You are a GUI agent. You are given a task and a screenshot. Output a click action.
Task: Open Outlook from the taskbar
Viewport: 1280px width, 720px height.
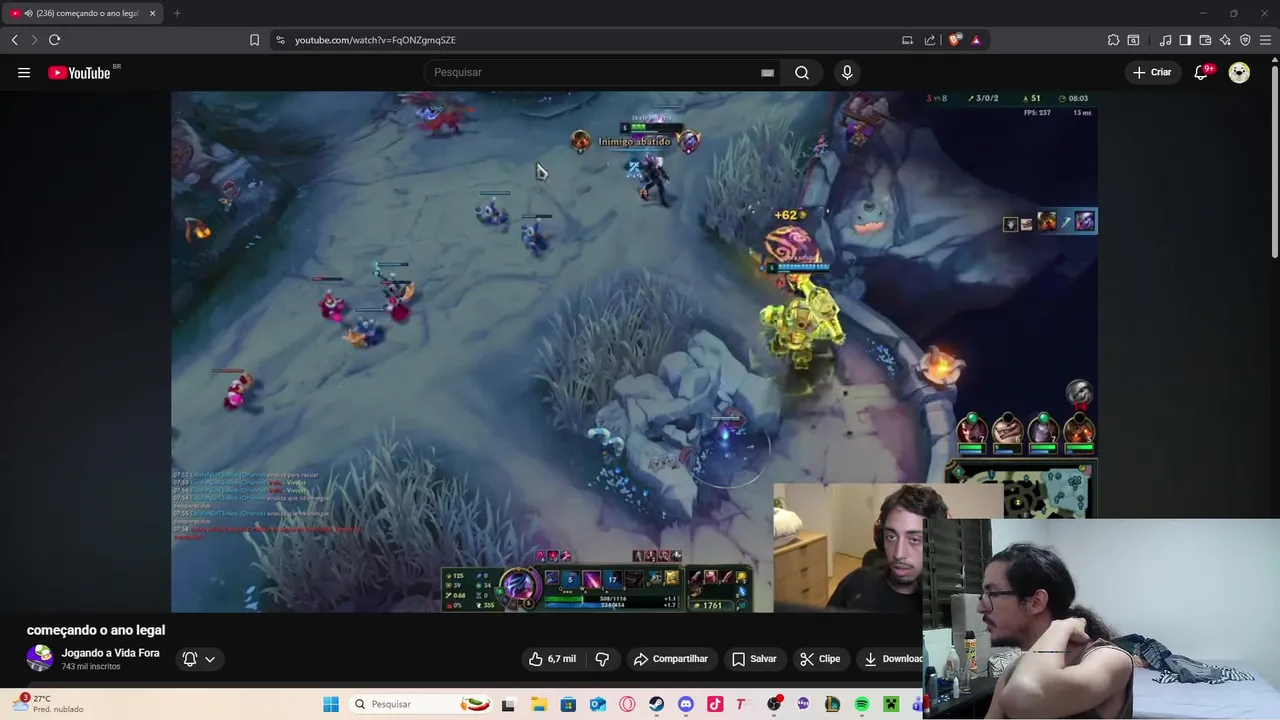coord(598,704)
